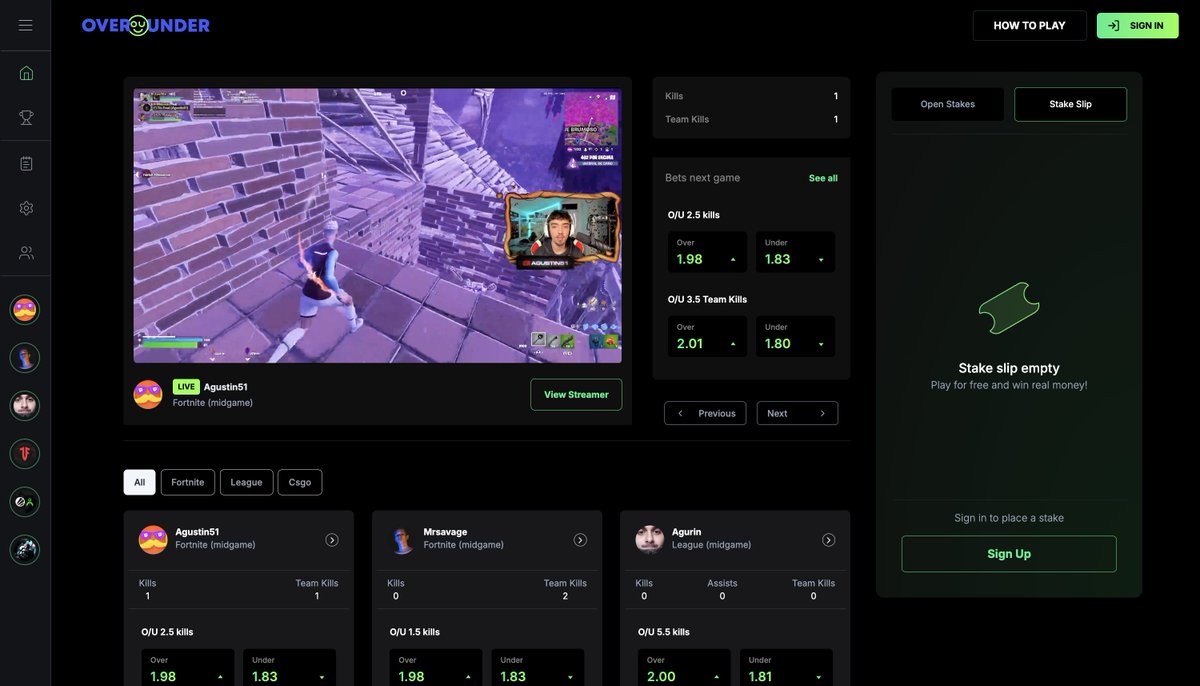Pick Under 1.80 on O/U 3.5 Team Kills
This screenshot has width=1200, height=686.
(x=795, y=337)
